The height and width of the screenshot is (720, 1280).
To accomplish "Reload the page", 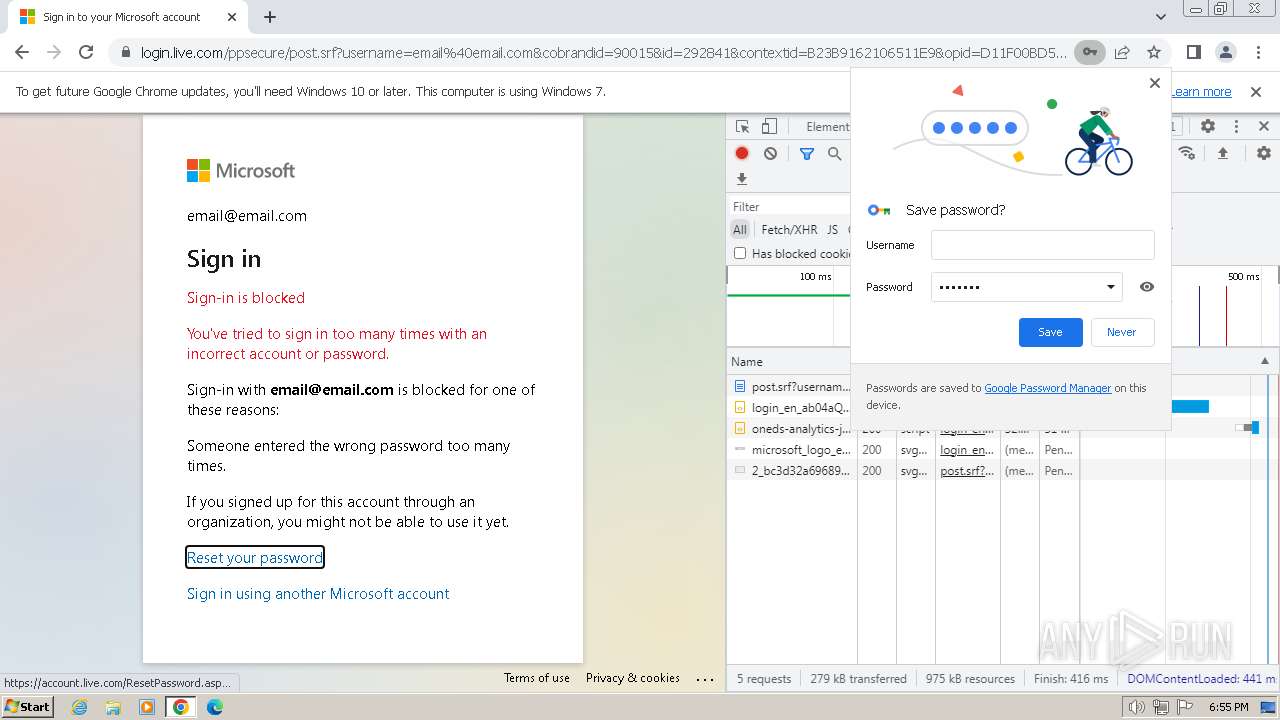I will pos(86,52).
